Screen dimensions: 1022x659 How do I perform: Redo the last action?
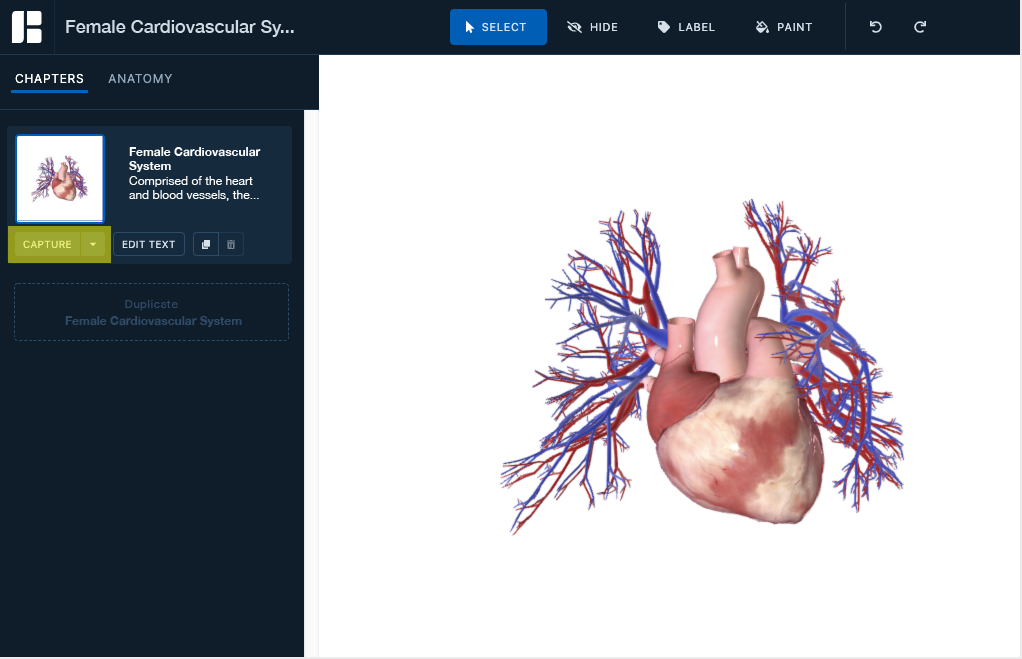coord(920,27)
